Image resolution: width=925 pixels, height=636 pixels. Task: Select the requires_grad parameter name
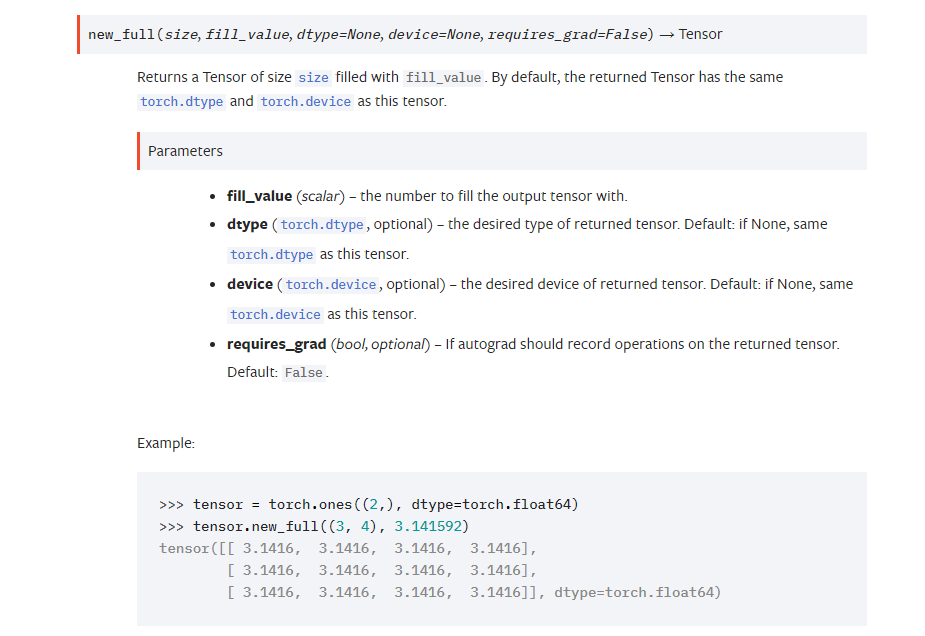coord(277,345)
